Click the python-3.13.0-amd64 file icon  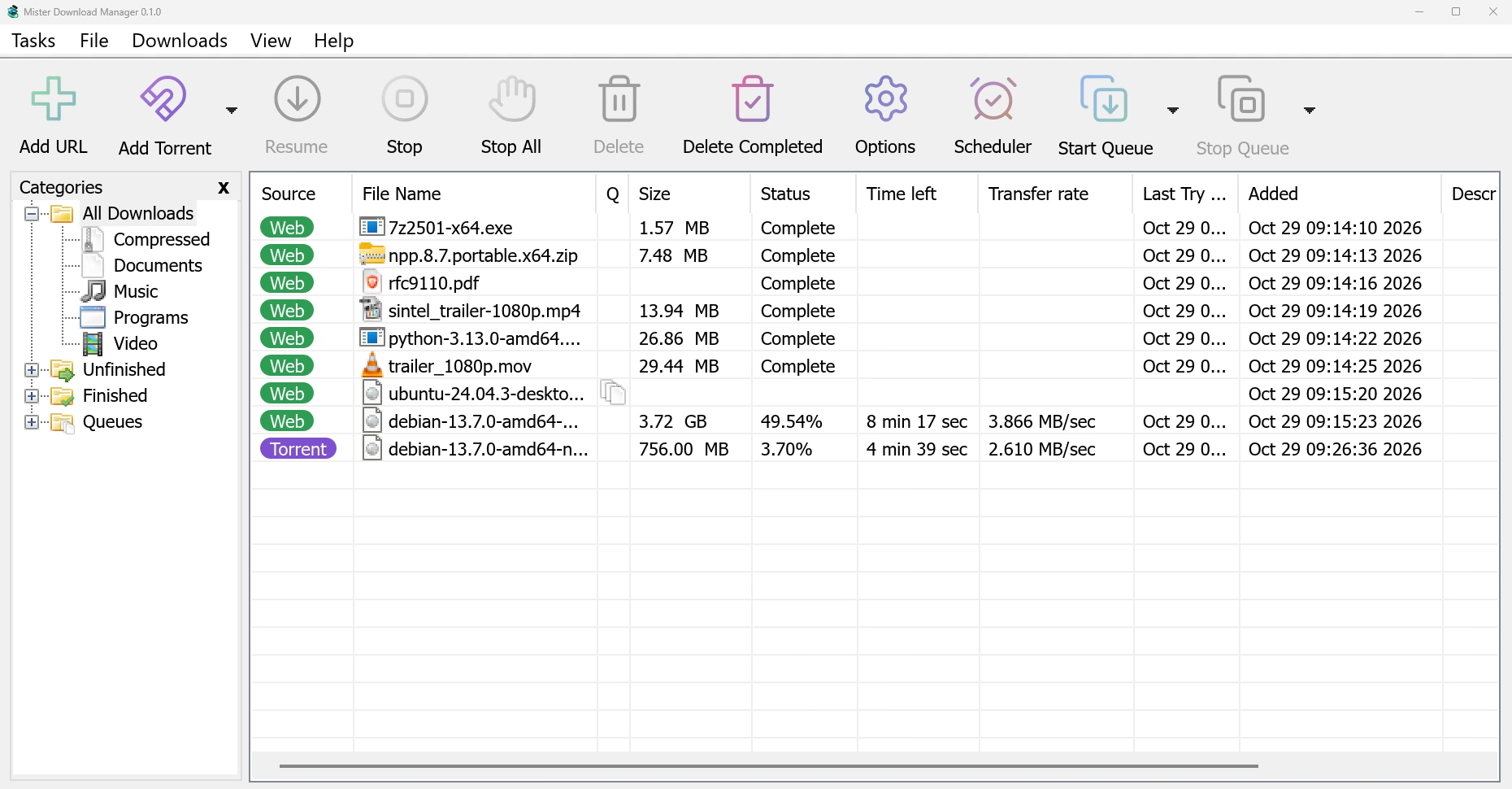(371, 338)
